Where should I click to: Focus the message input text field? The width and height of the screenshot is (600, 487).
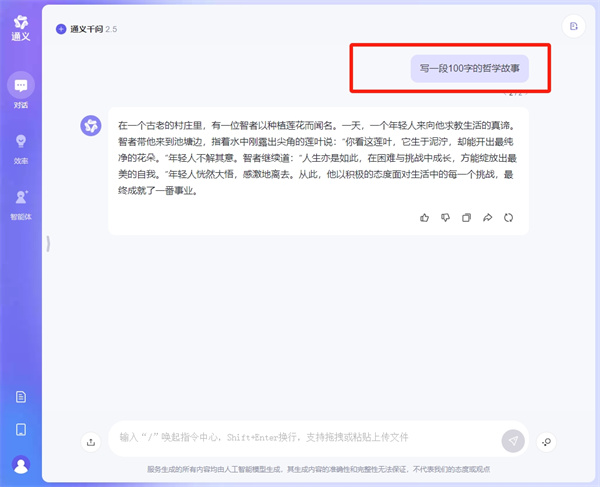pyautogui.click(x=300, y=437)
